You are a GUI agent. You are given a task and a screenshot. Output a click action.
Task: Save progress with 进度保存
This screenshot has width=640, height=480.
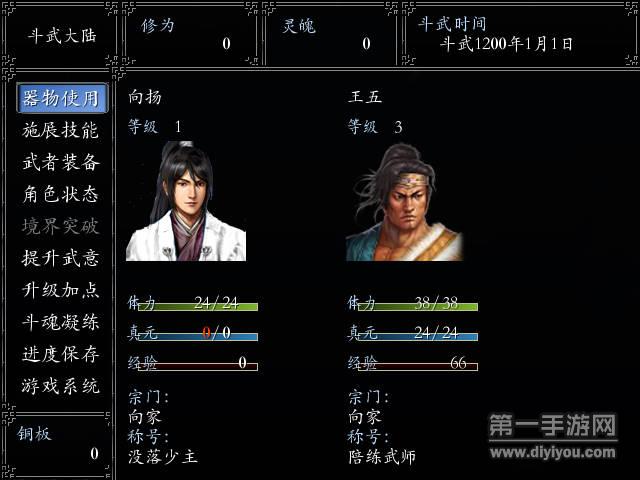[x=60, y=354]
